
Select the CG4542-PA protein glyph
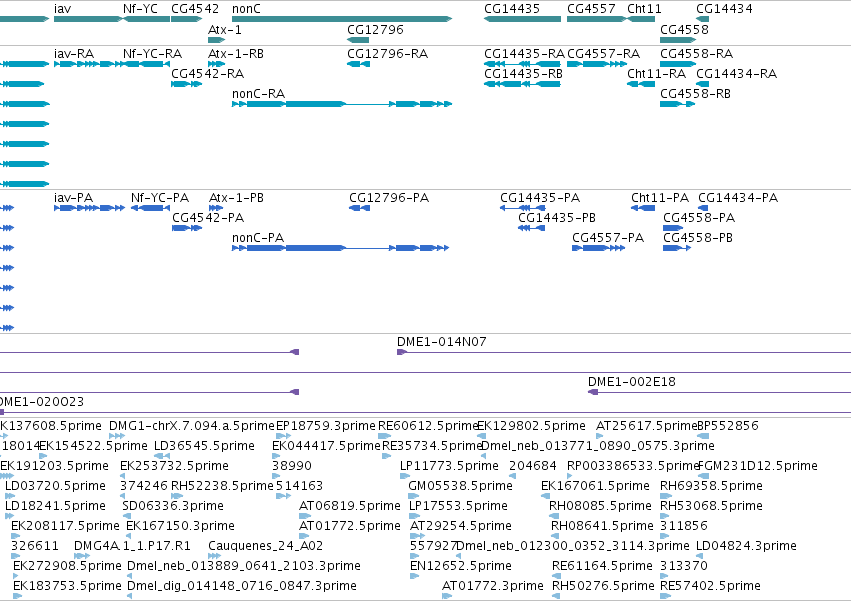pos(187,228)
